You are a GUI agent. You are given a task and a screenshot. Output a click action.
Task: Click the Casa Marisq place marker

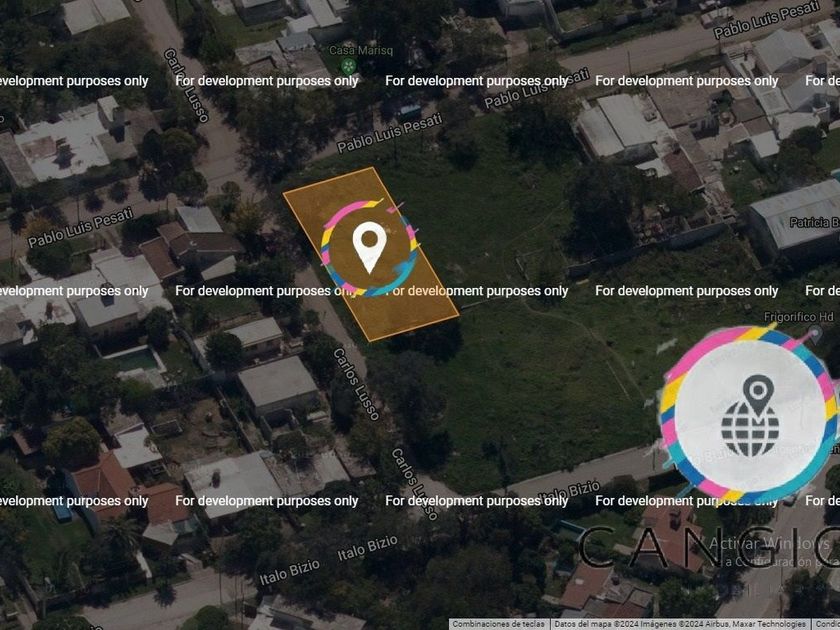(x=349, y=66)
